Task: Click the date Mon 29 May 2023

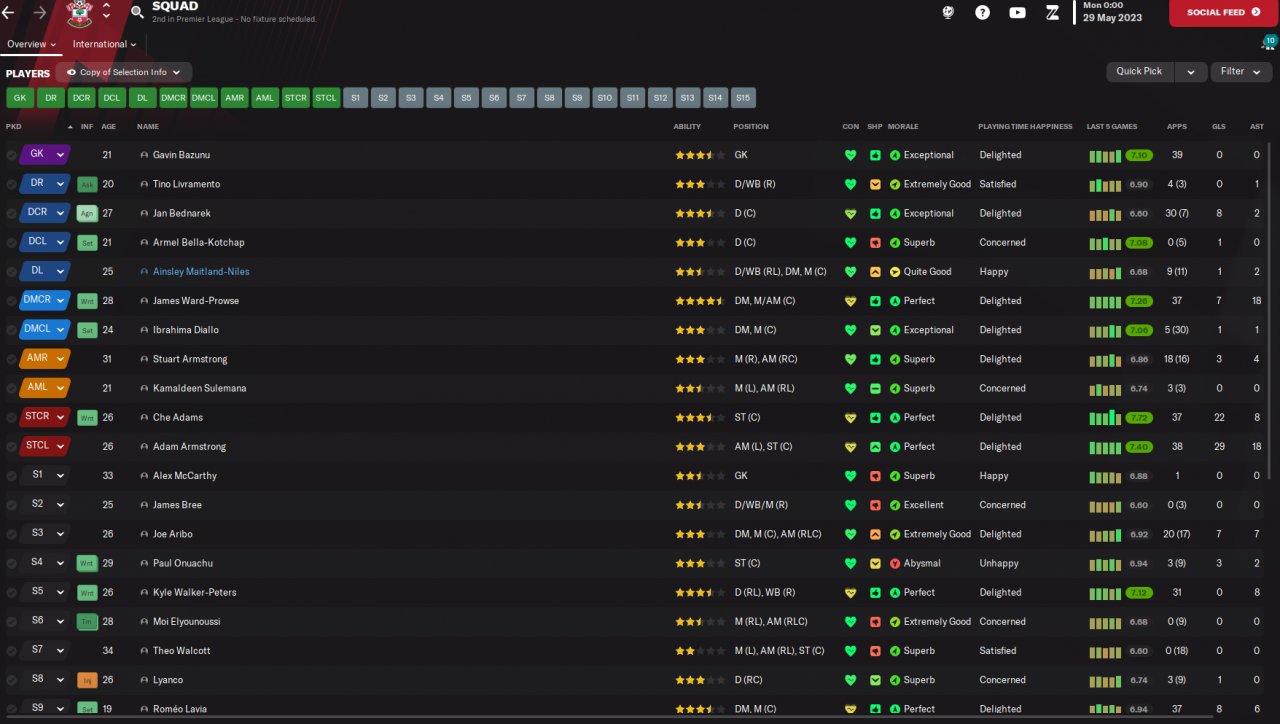Action: pos(1112,12)
